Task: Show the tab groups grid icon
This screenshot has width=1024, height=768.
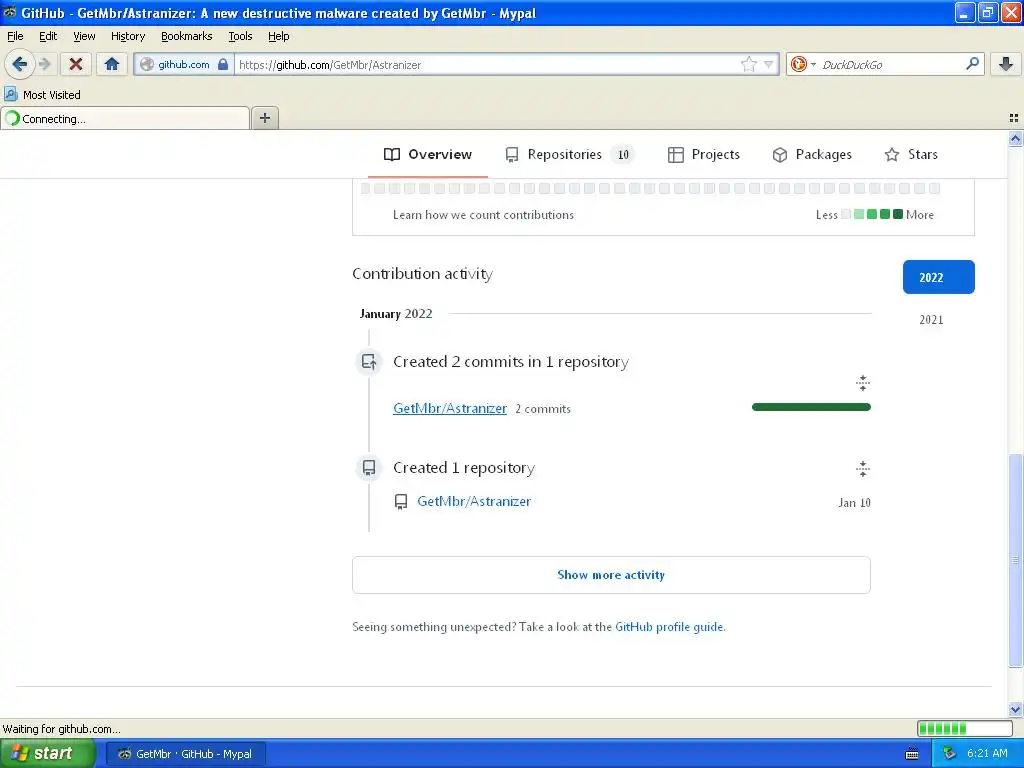Action: [1014, 118]
